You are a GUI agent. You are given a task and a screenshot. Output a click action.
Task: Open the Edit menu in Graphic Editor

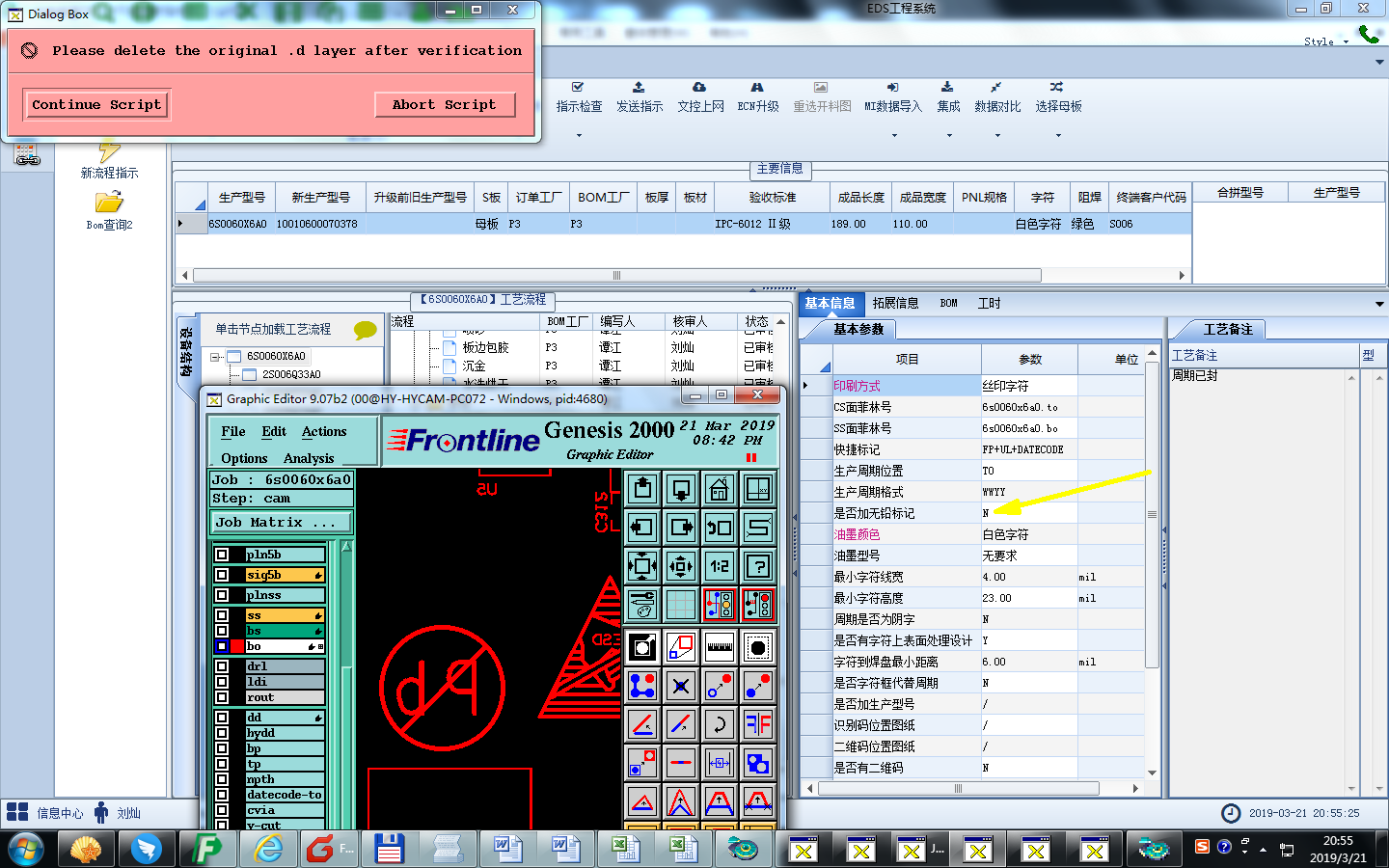click(x=274, y=431)
